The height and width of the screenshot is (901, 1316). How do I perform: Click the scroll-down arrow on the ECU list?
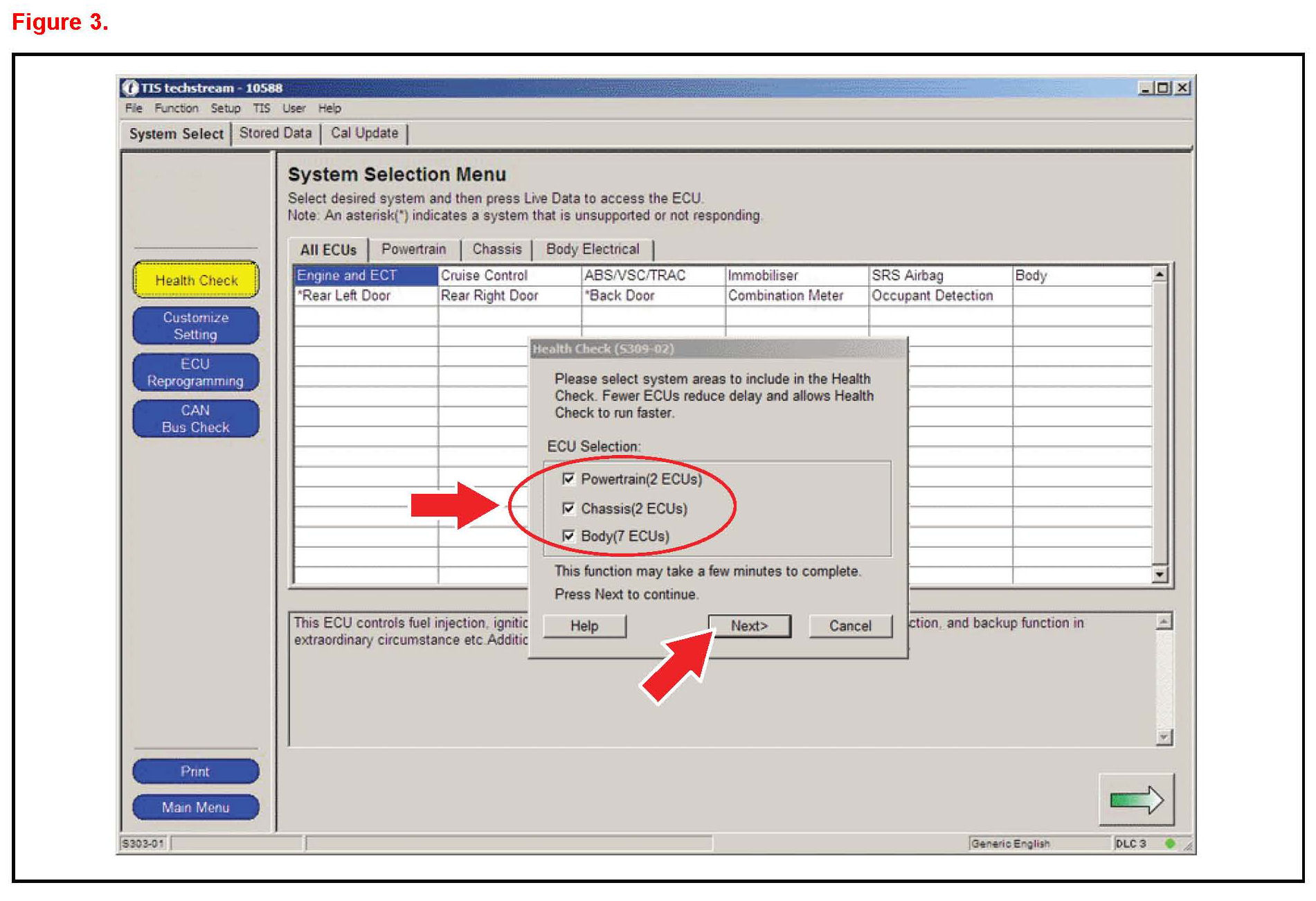coord(1161,574)
